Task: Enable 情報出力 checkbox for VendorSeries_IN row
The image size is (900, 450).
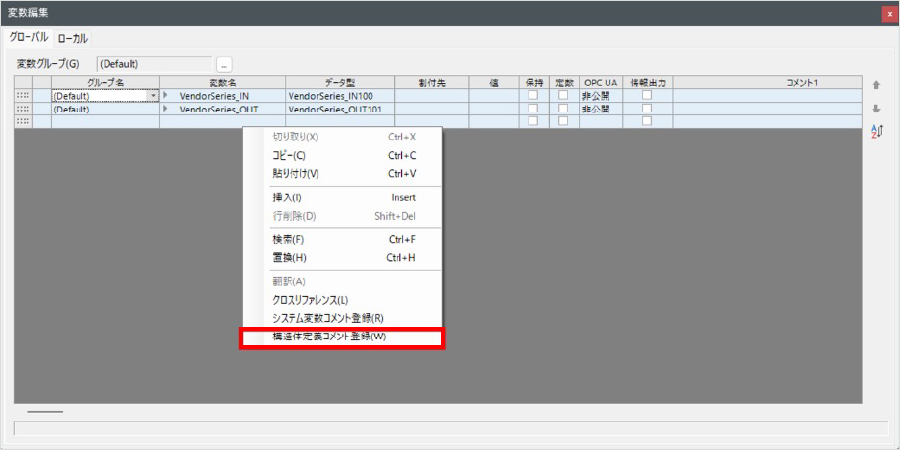Action: pos(647,96)
